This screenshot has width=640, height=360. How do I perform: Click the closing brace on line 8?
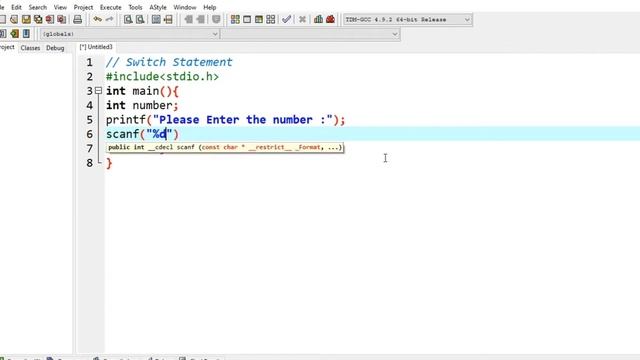coord(109,163)
